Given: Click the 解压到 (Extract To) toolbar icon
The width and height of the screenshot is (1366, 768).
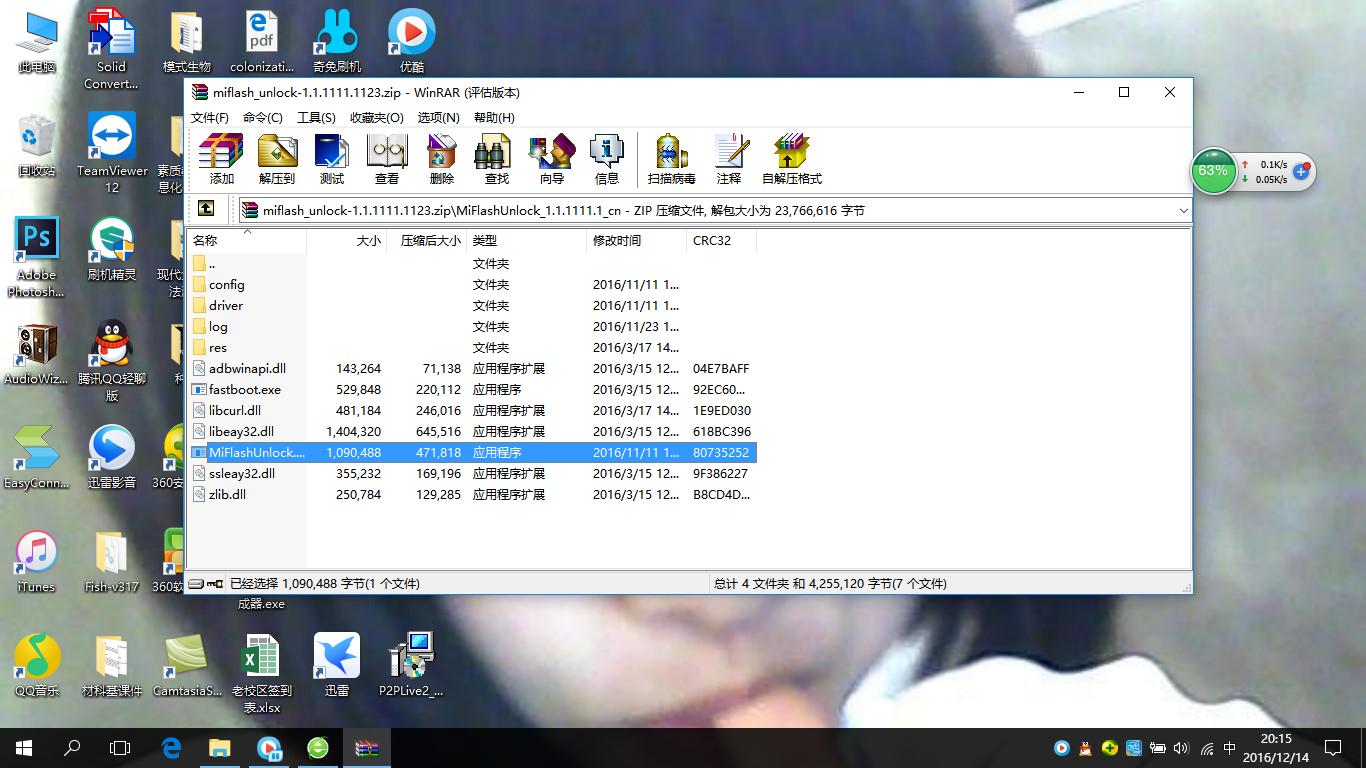Looking at the screenshot, I should point(277,159).
